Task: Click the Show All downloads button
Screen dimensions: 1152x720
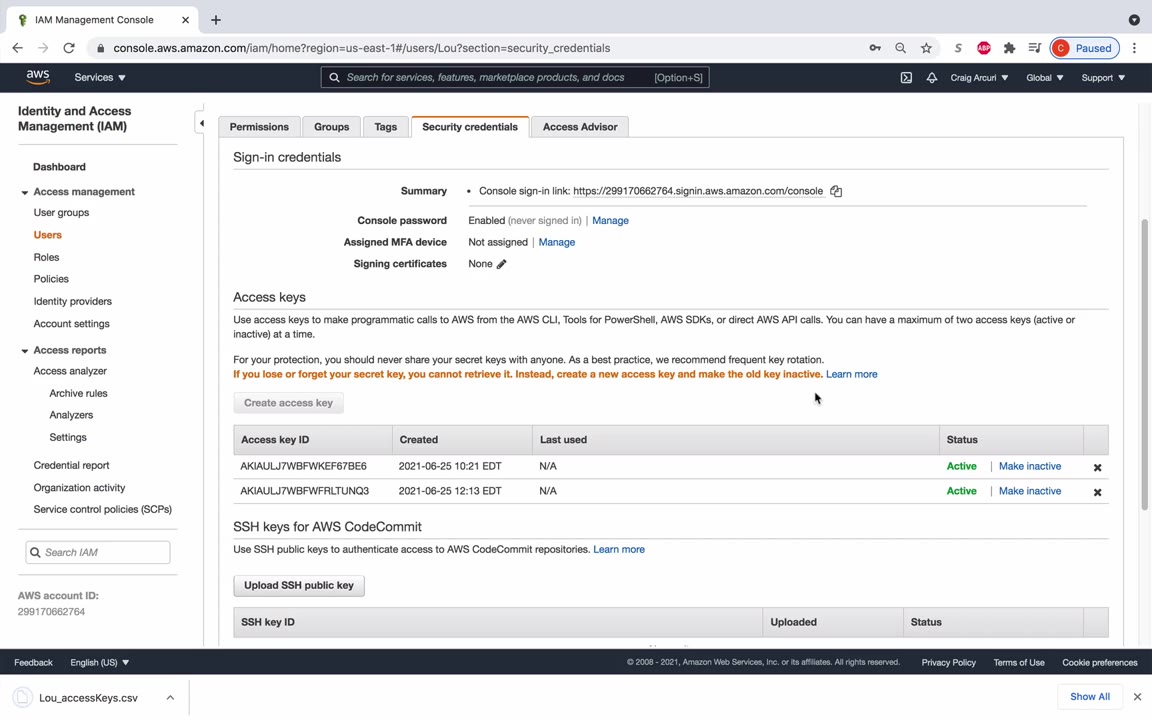Action: pyautogui.click(x=1090, y=696)
